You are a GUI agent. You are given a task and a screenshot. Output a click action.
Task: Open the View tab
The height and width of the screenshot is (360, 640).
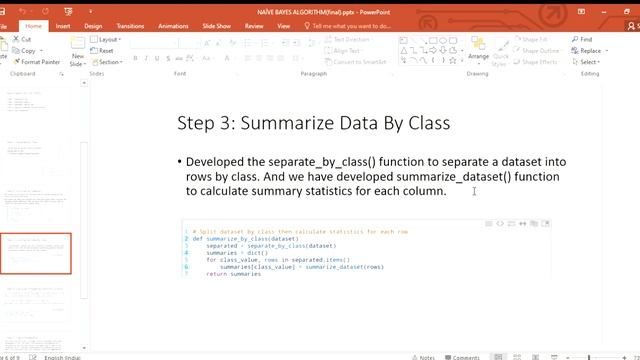[x=284, y=26]
